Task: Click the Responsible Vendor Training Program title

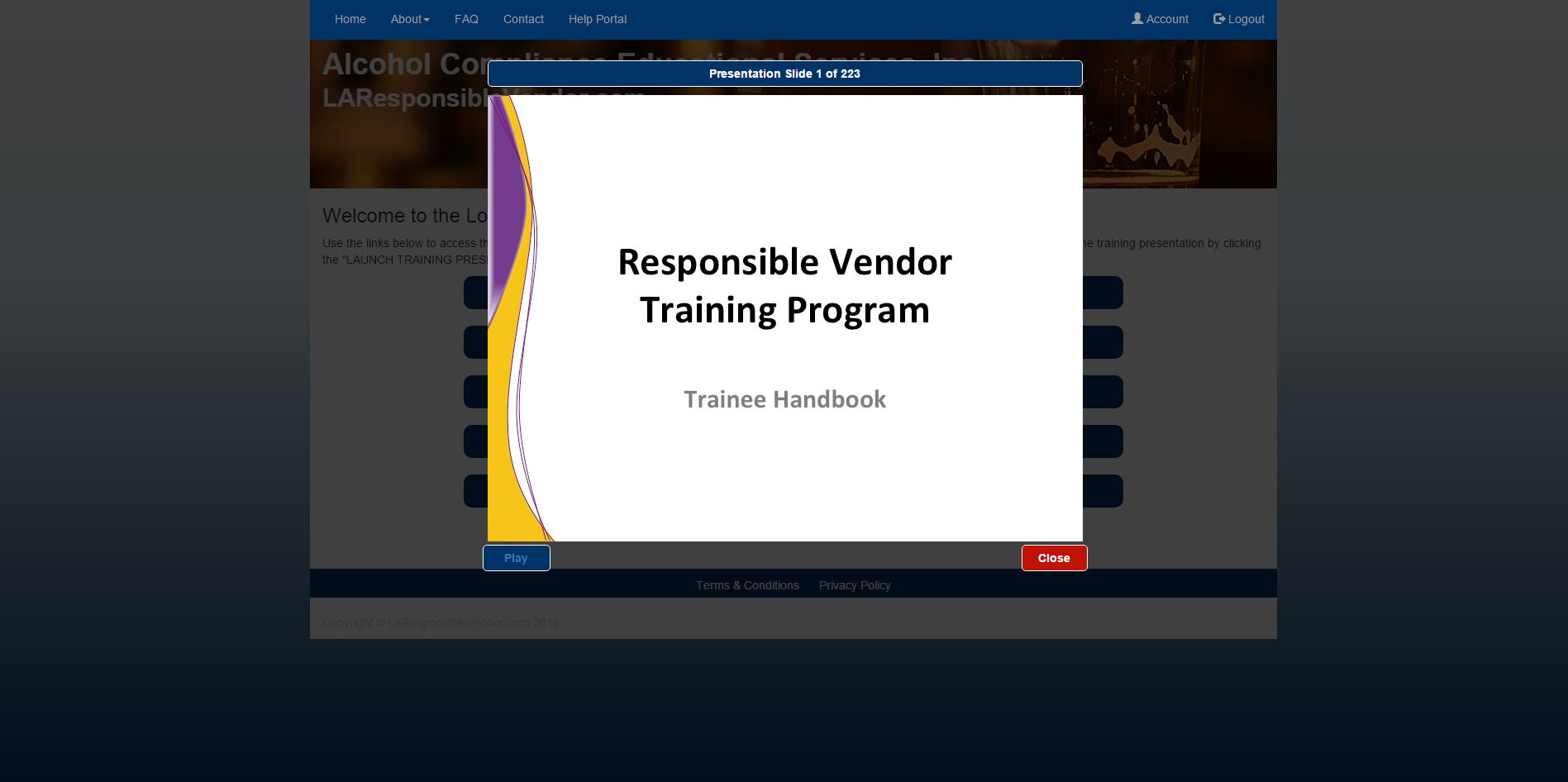Action: [x=784, y=285]
